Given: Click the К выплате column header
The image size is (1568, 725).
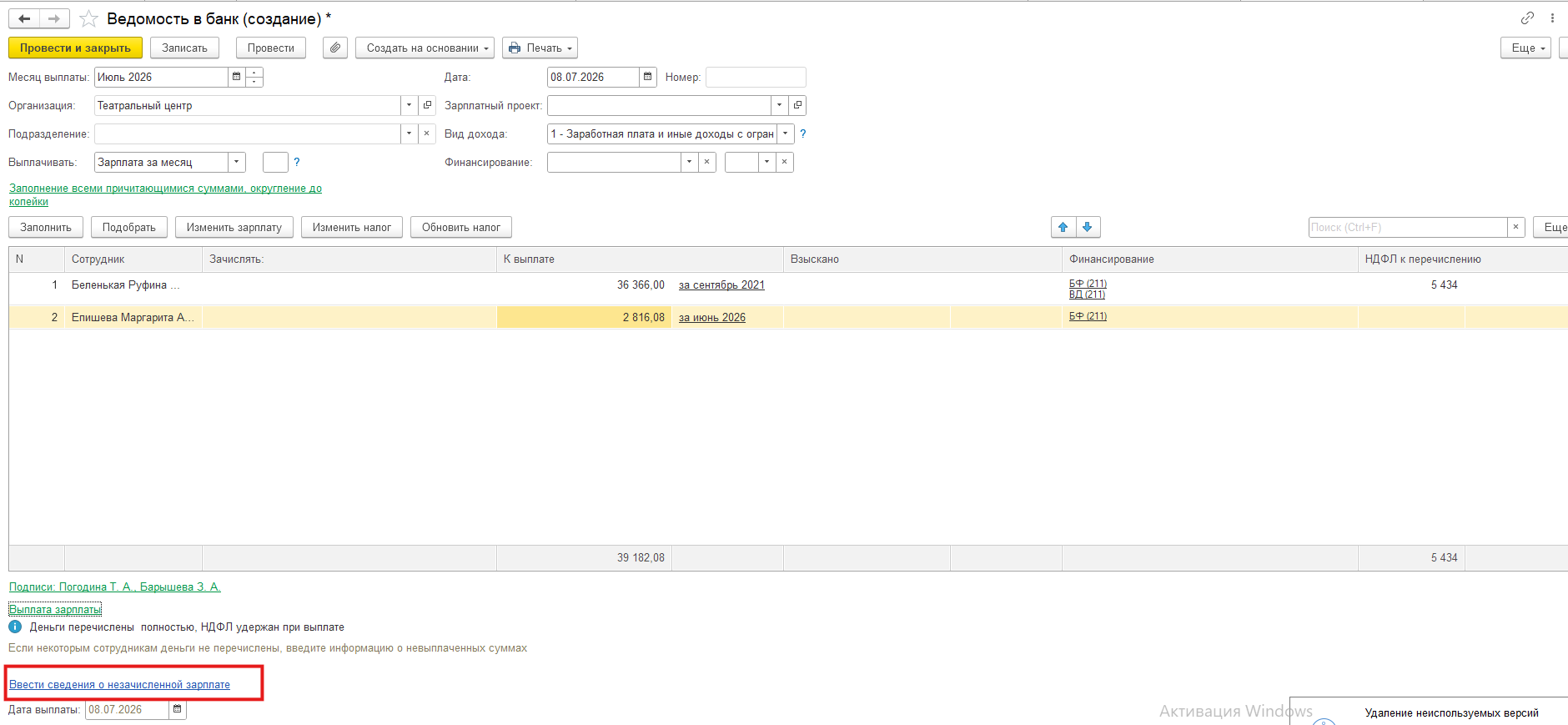Looking at the screenshot, I should 640,259.
